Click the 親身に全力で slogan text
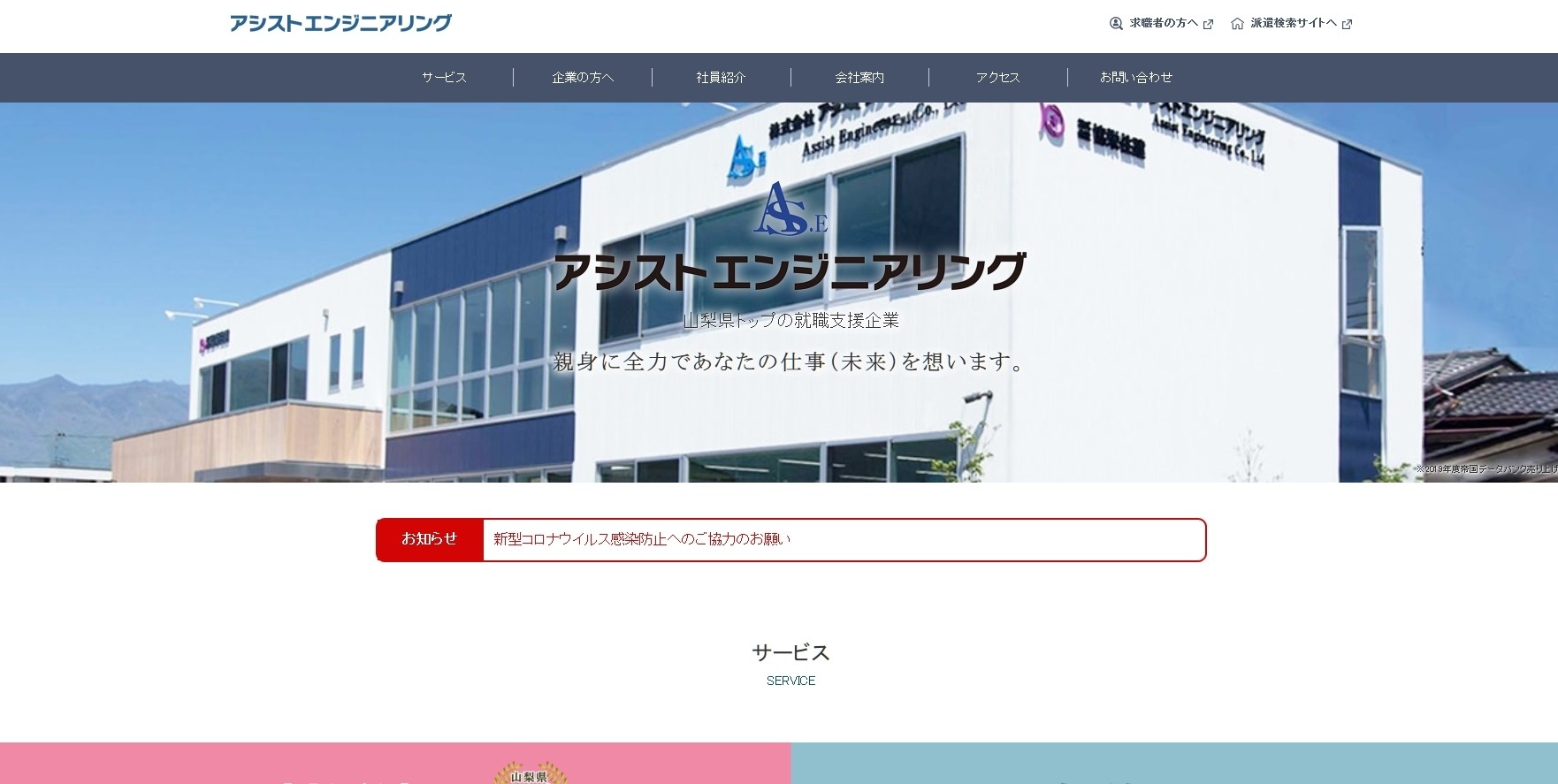Image resolution: width=1558 pixels, height=784 pixels. coord(790,362)
